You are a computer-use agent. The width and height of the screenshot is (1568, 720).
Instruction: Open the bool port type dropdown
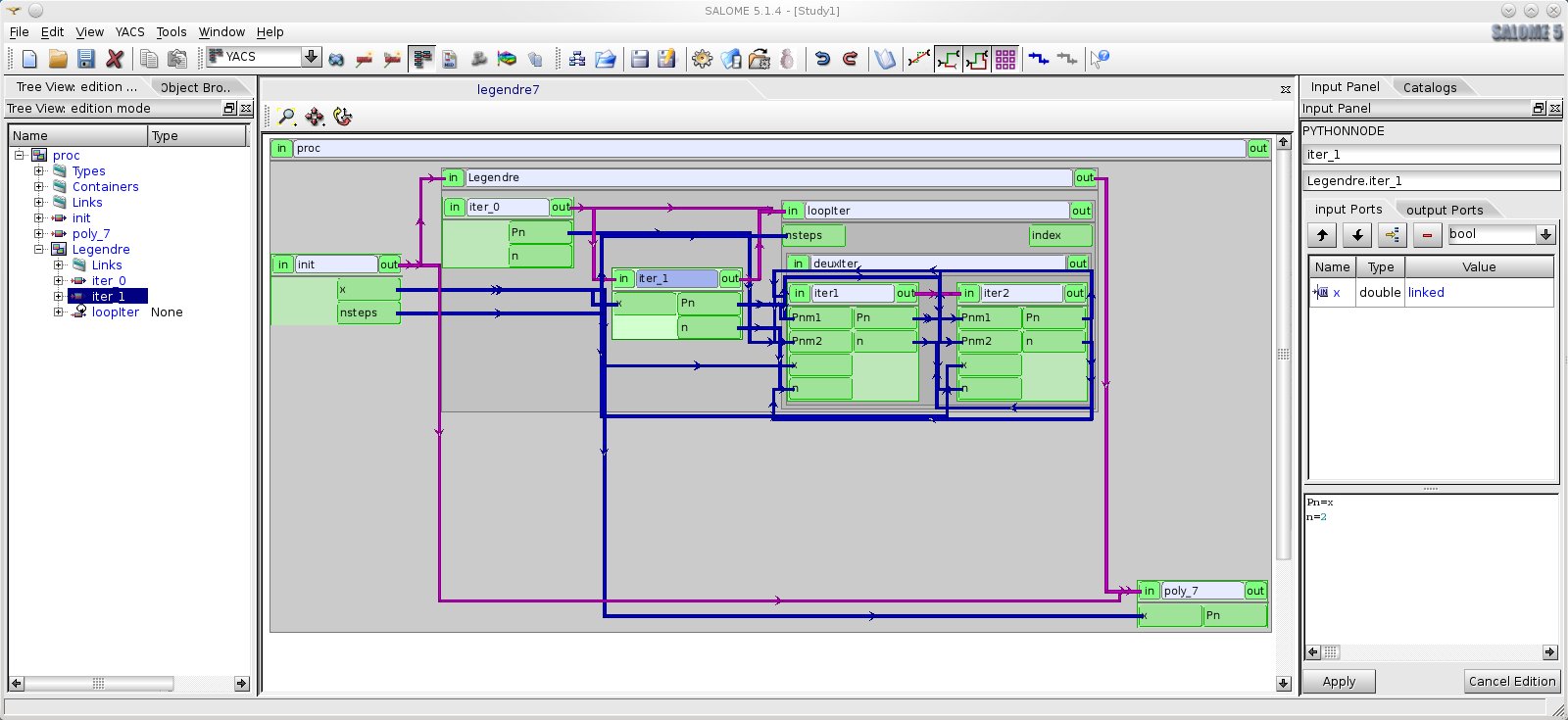[1545, 234]
